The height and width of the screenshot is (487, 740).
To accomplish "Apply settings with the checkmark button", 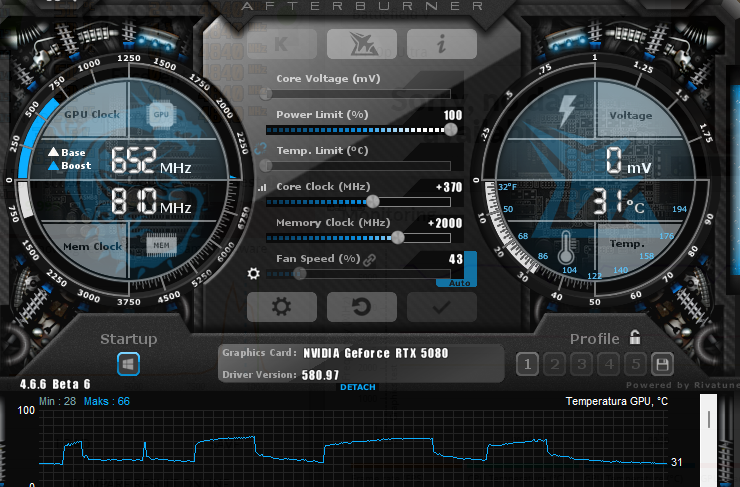I will (x=442, y=307).
